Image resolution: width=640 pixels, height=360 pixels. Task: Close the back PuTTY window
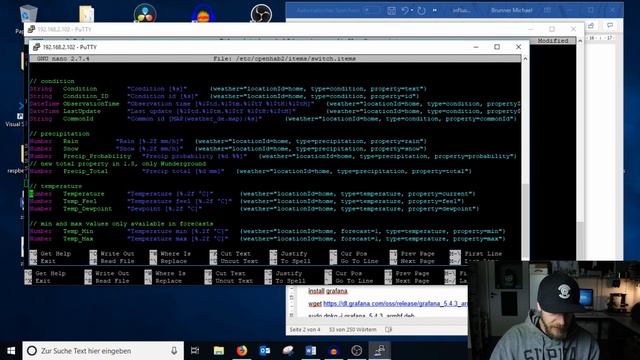tap(573, 29)
